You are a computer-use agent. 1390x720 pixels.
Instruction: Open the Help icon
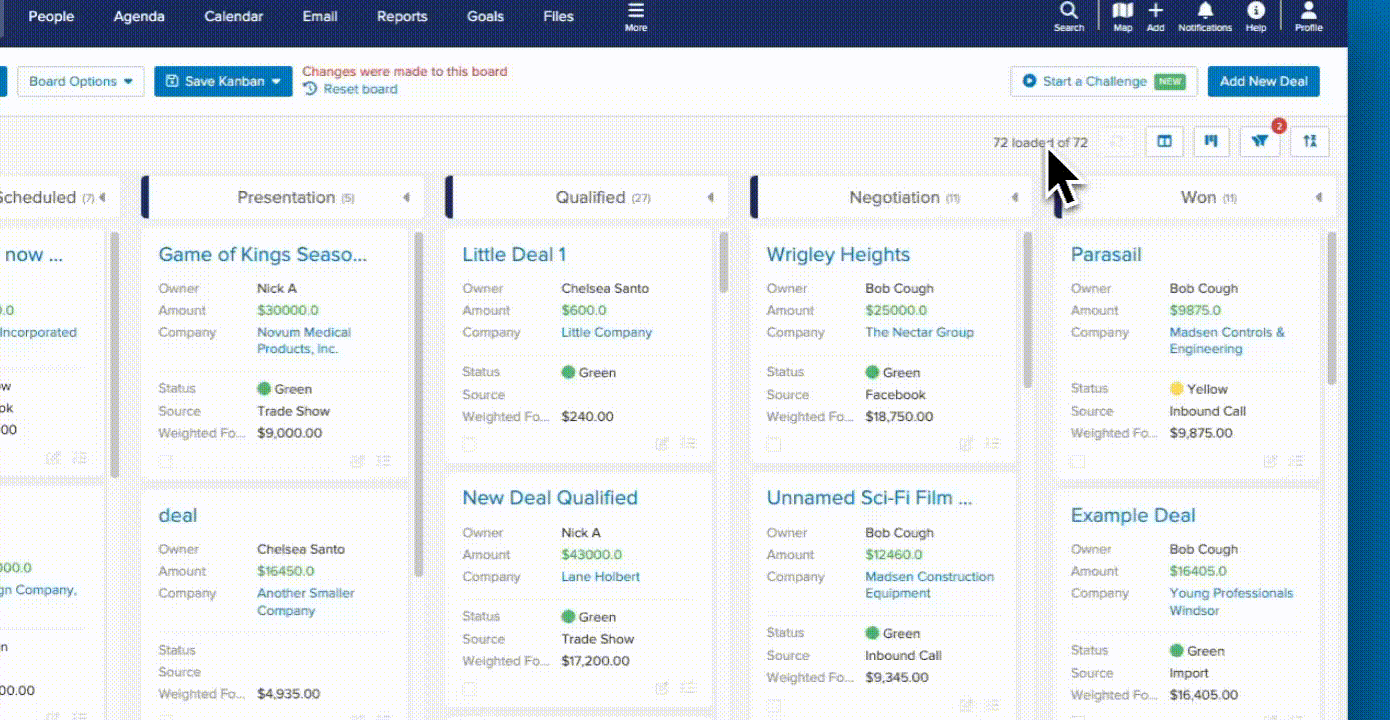1255,12
